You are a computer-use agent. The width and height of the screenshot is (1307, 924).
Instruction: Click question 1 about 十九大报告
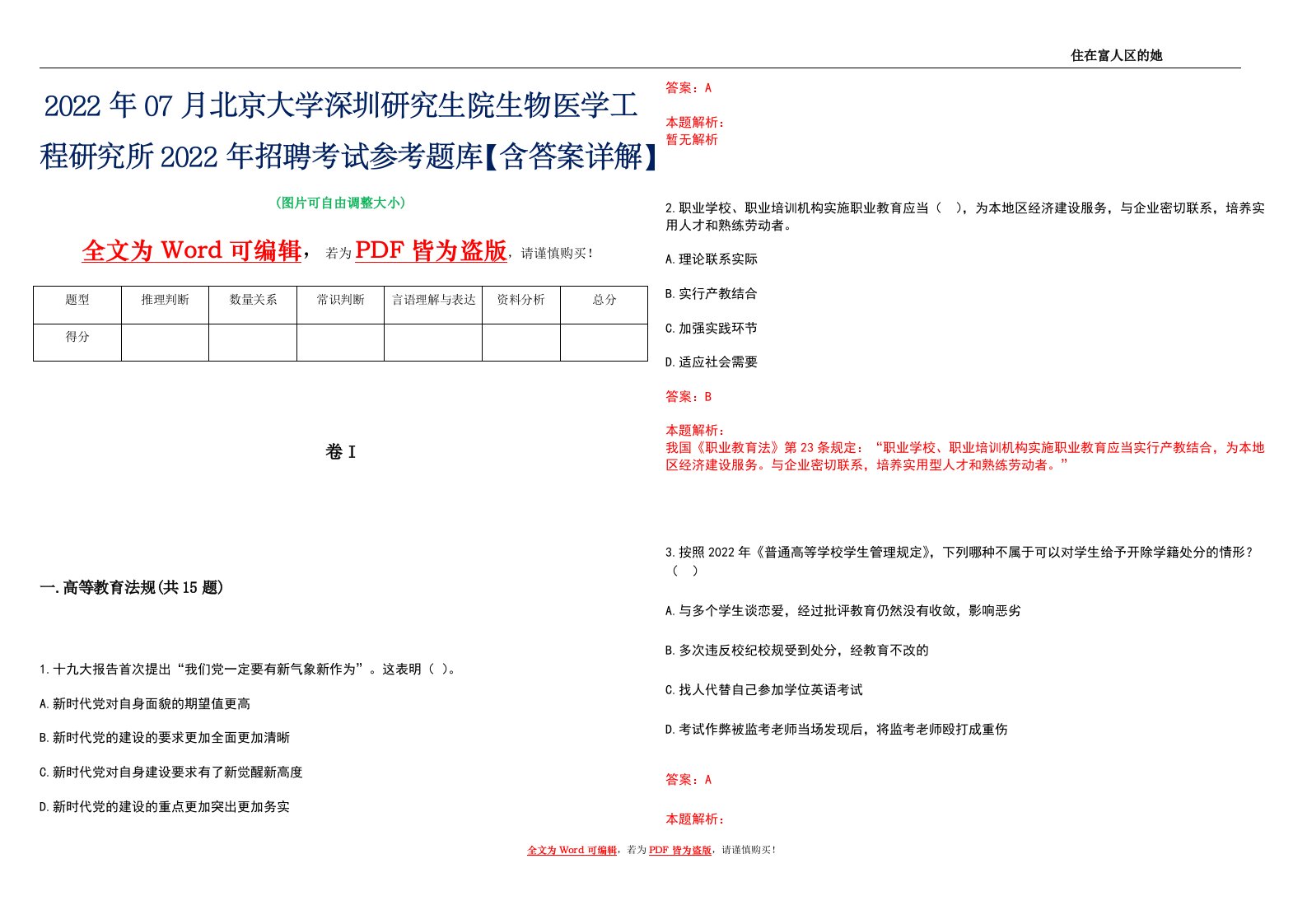[x=248, y=669]
